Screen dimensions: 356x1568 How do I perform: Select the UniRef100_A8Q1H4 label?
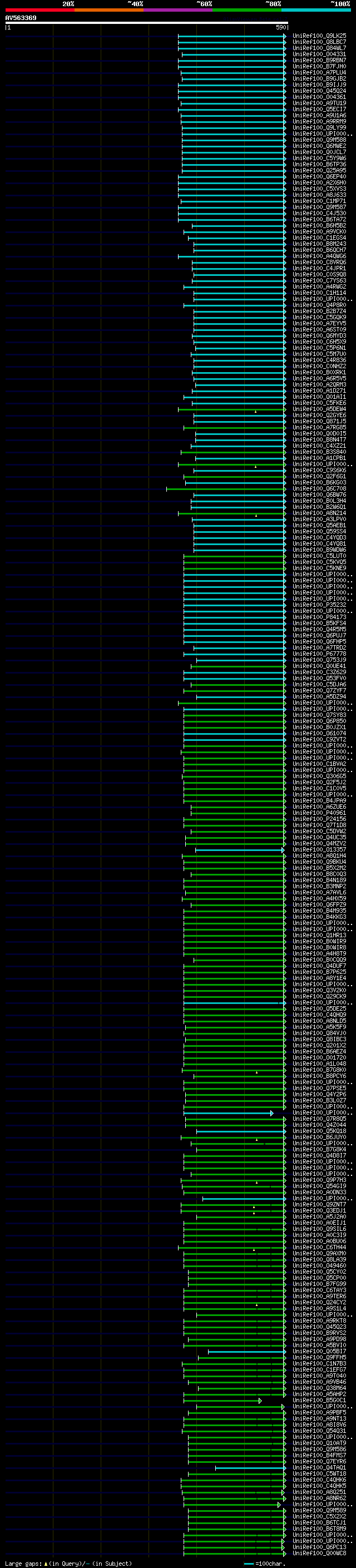coord(319,856)
